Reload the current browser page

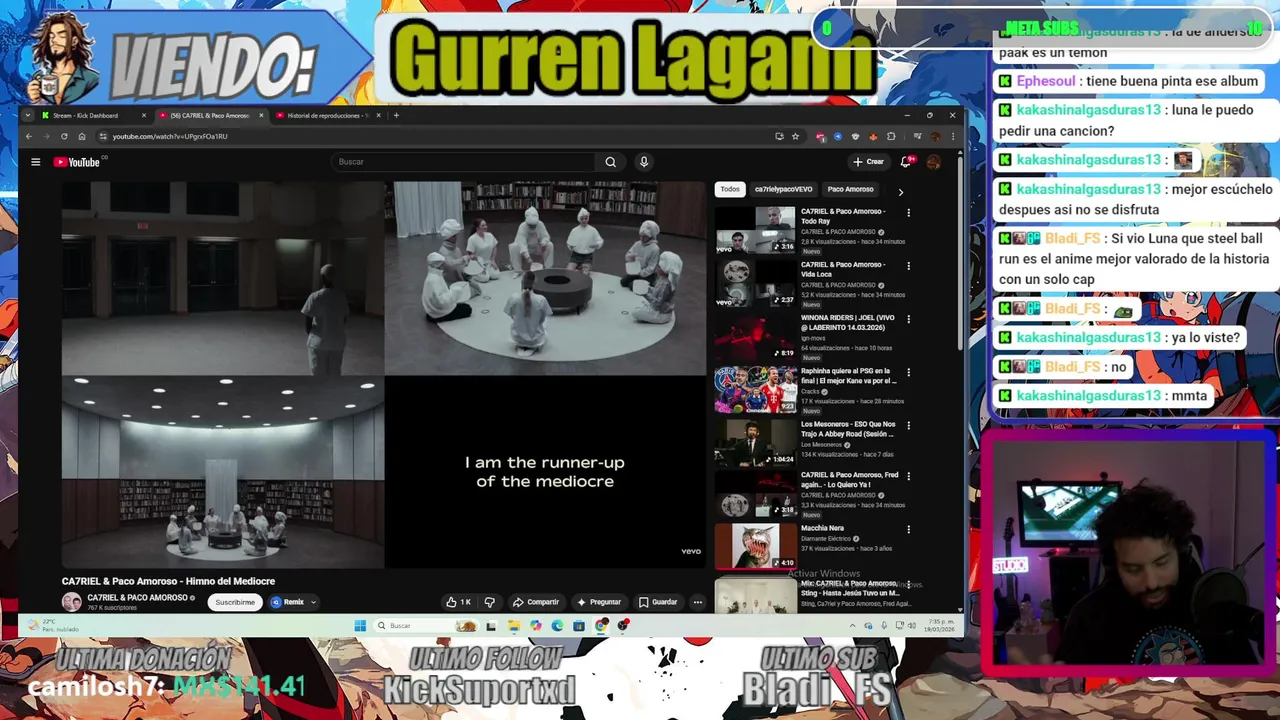click(64, 136)
